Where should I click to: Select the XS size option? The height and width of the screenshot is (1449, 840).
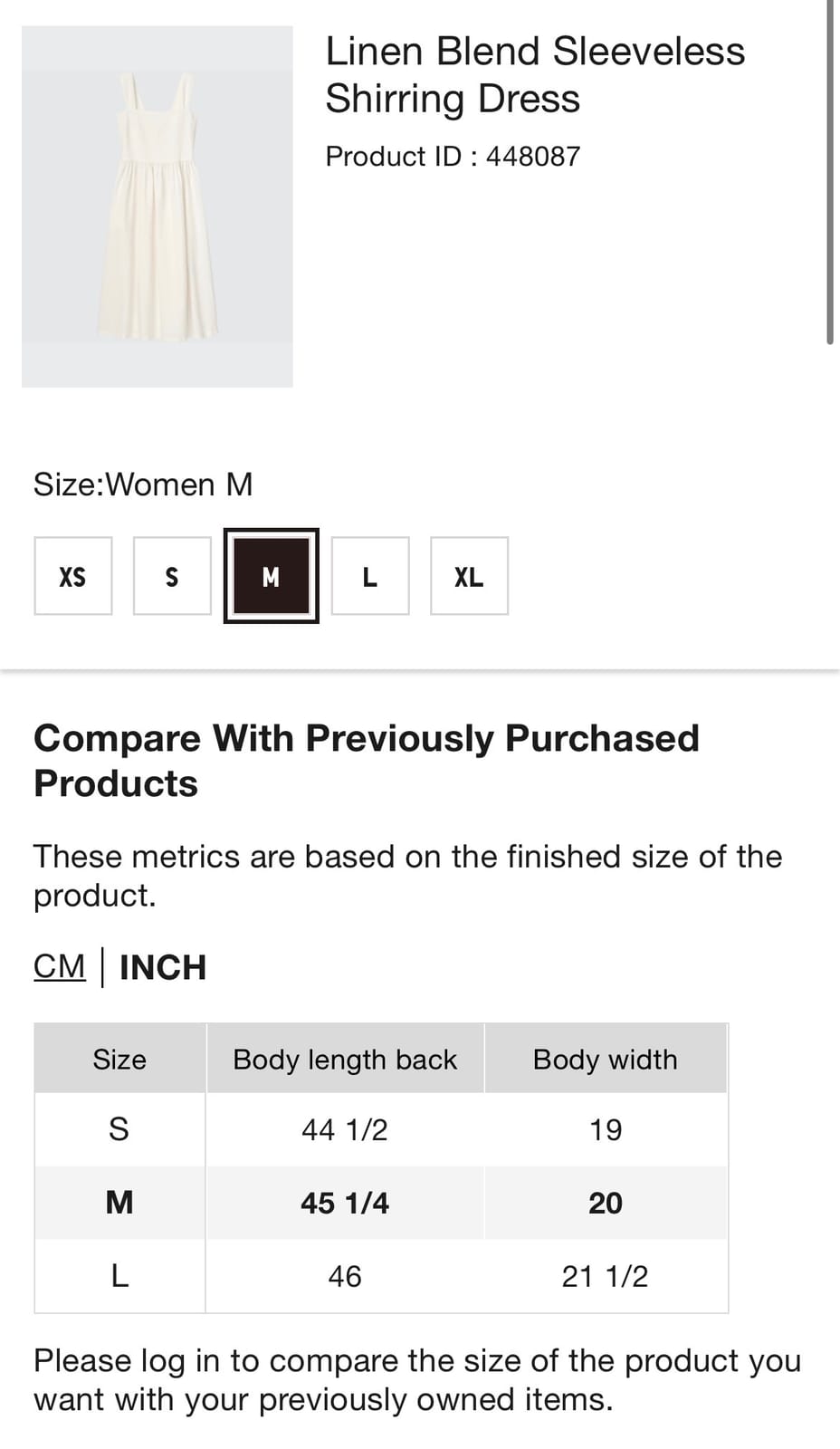point(72,576)
